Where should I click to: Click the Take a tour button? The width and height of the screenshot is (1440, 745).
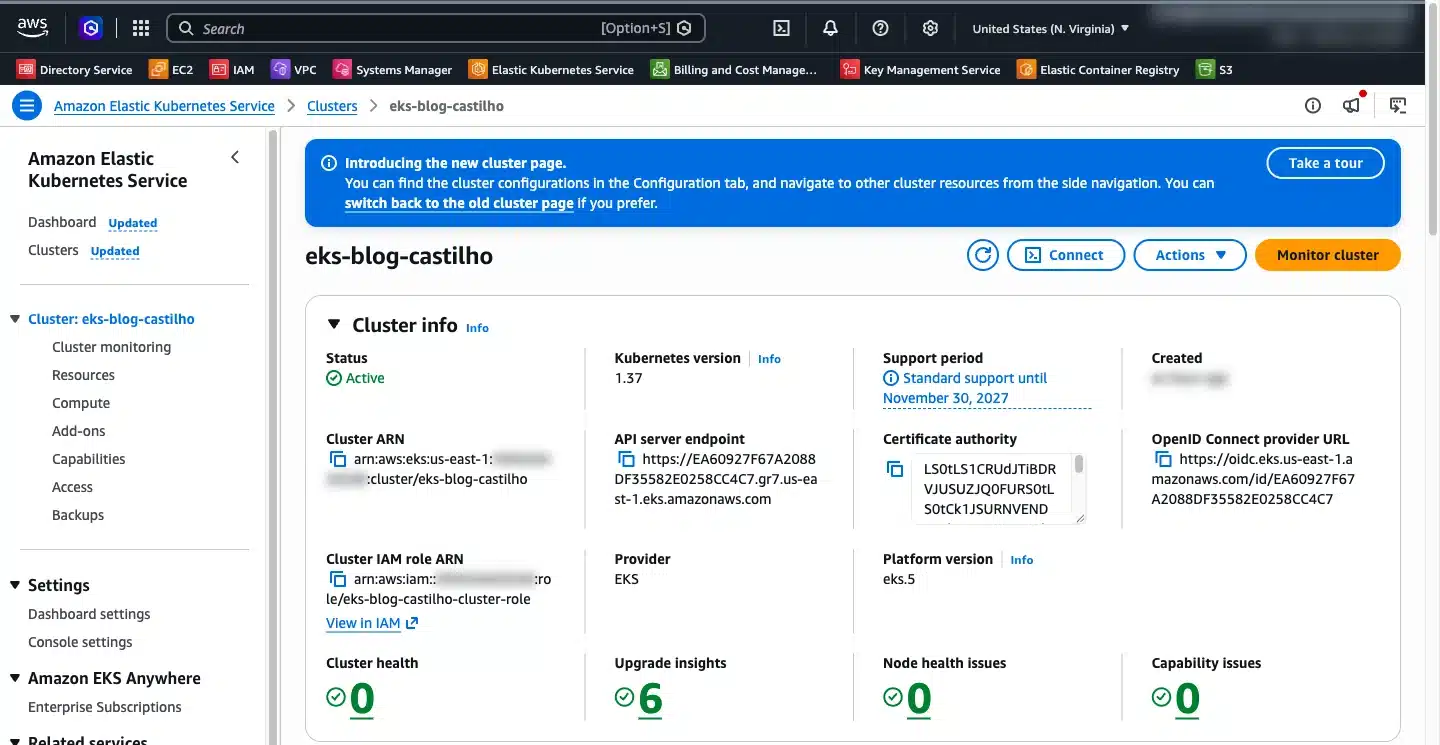tap(1325, 163)
